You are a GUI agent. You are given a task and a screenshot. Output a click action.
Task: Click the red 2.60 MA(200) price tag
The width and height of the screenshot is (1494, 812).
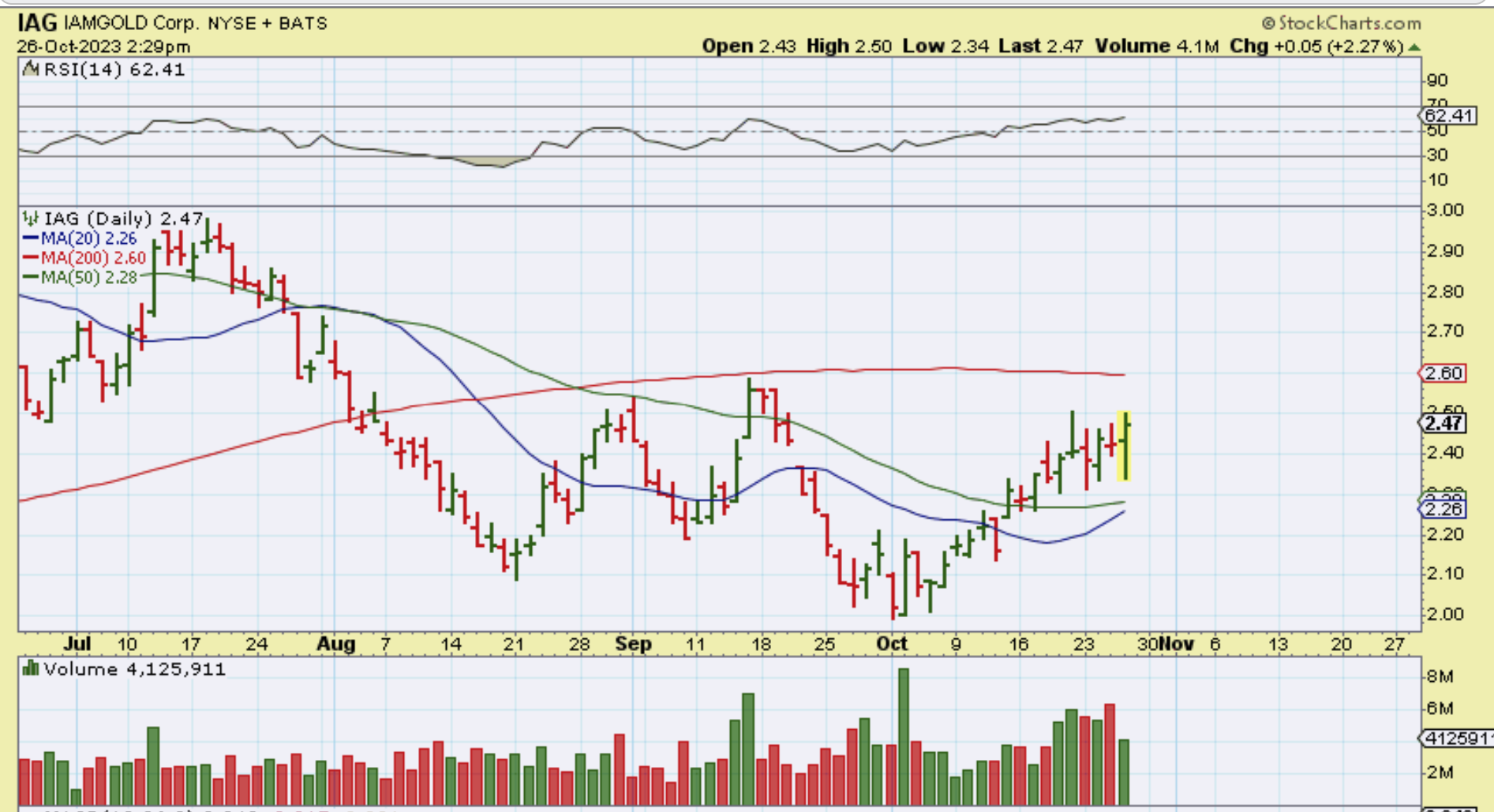pos(1443,373)
